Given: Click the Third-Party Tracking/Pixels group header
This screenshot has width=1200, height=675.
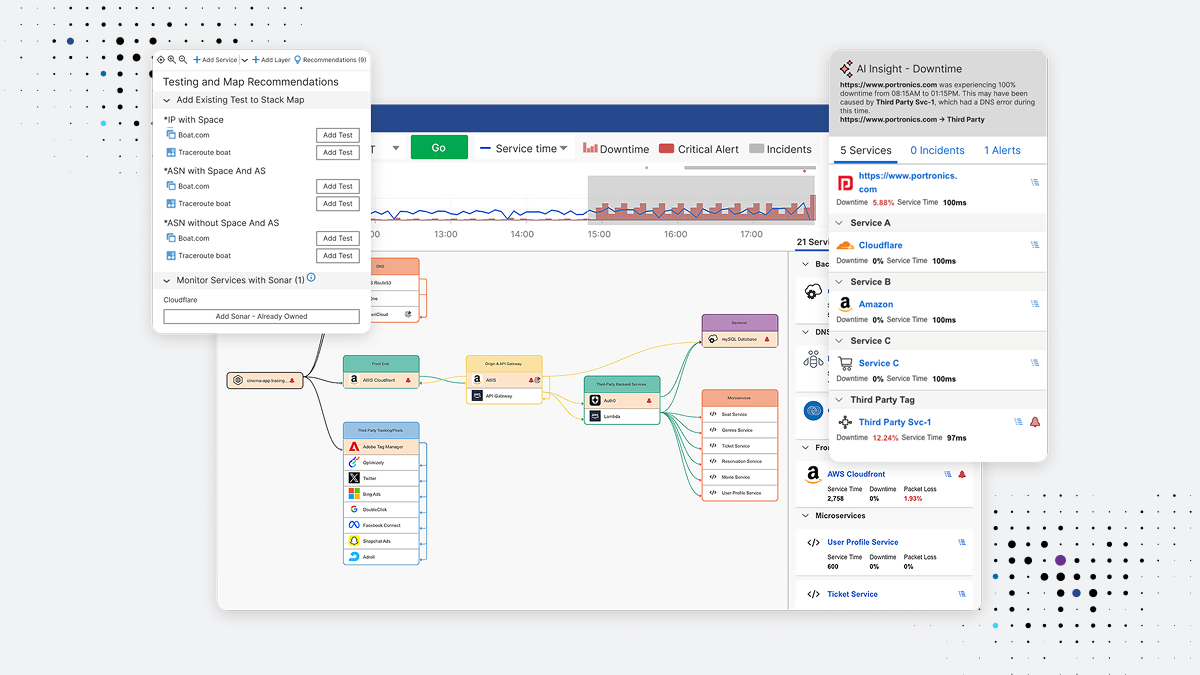Looking at the screenshot, I should [x=381, y=430].
